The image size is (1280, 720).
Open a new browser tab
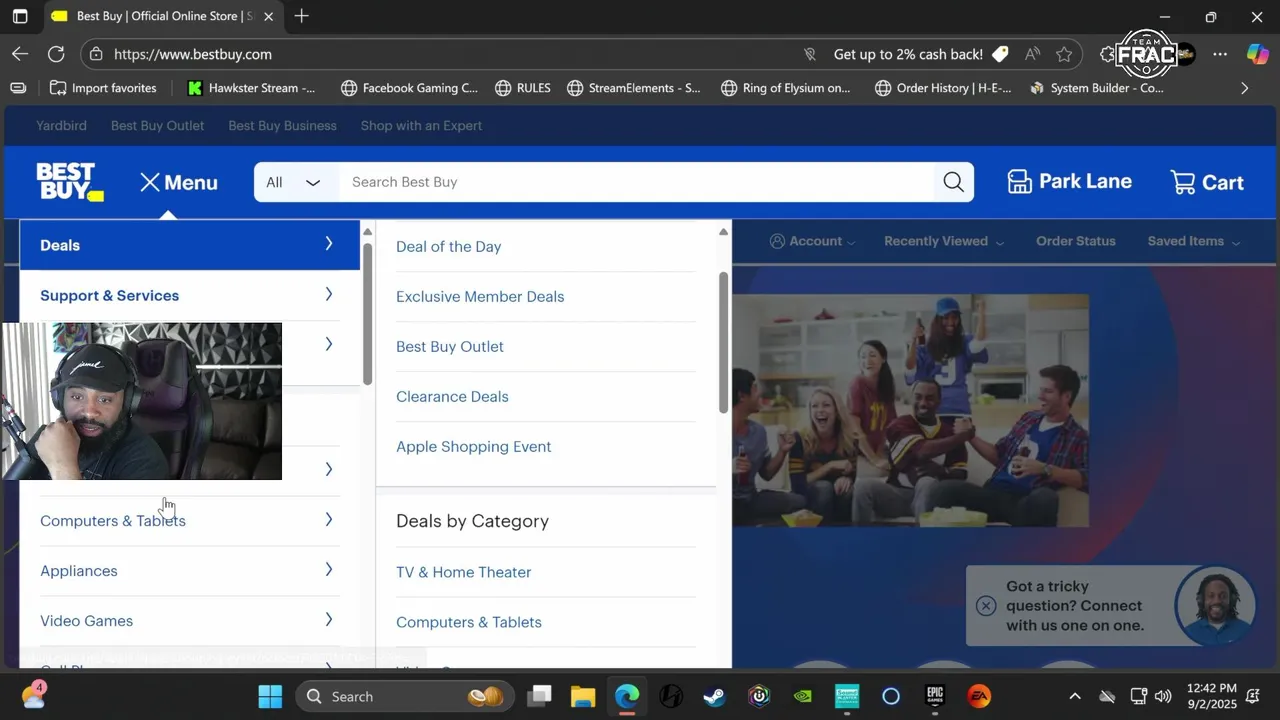click(301, 16)
